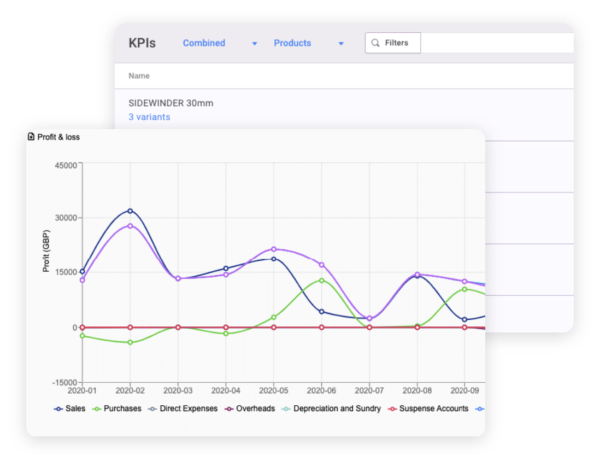Click the Sales peak point at 2020-02
This screenshot has width=600, height=467.
(130, 211)
